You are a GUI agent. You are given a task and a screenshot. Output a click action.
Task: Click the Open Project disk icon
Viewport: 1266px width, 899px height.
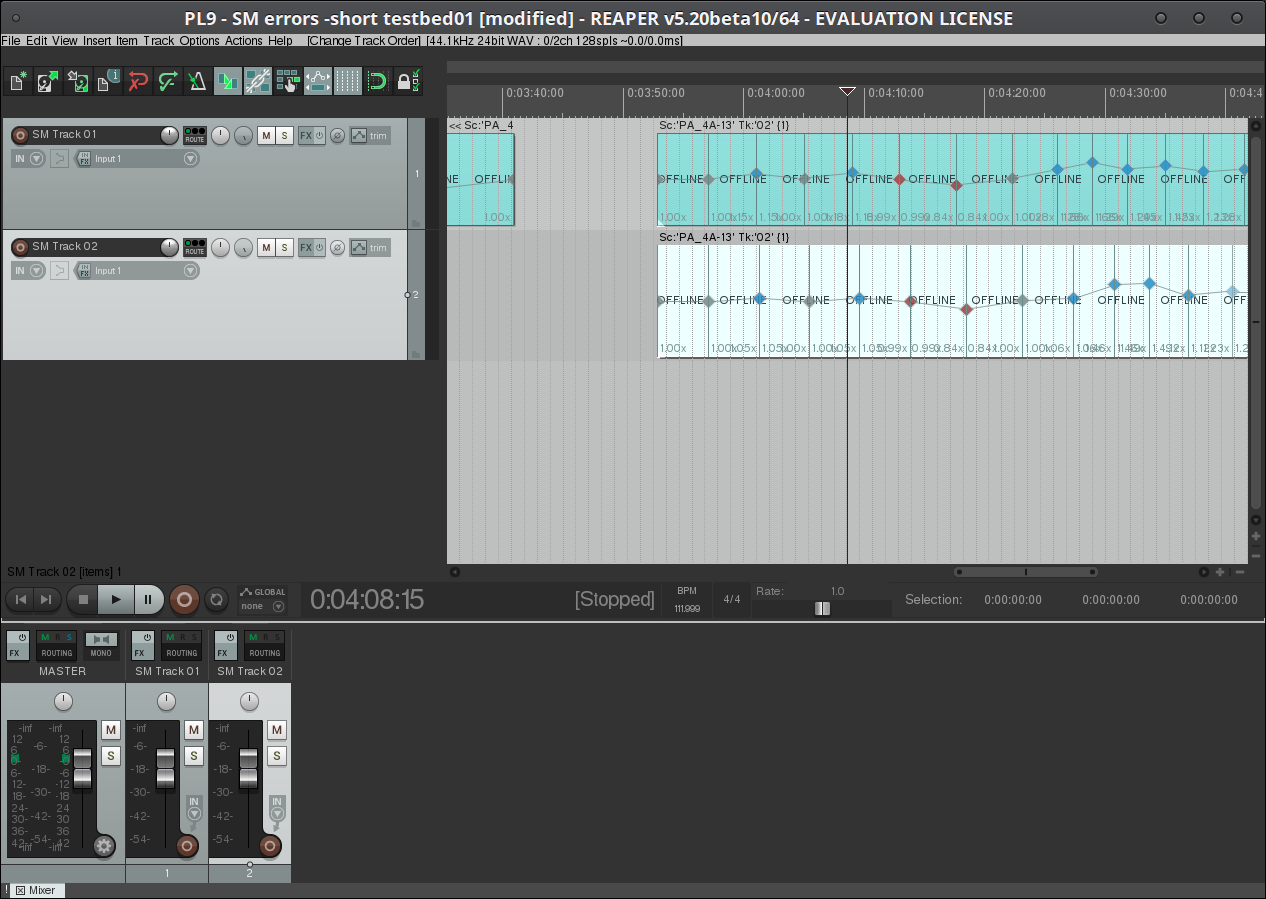(x=48, y=81)
